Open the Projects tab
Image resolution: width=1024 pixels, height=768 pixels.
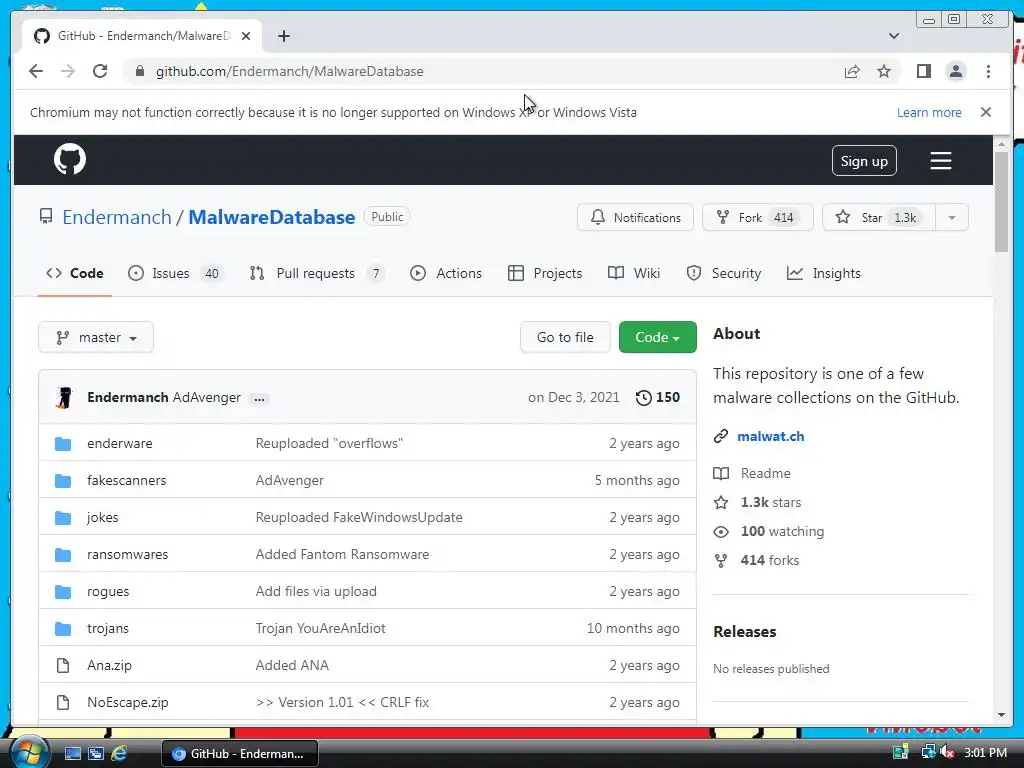click(x=545, y=274)
